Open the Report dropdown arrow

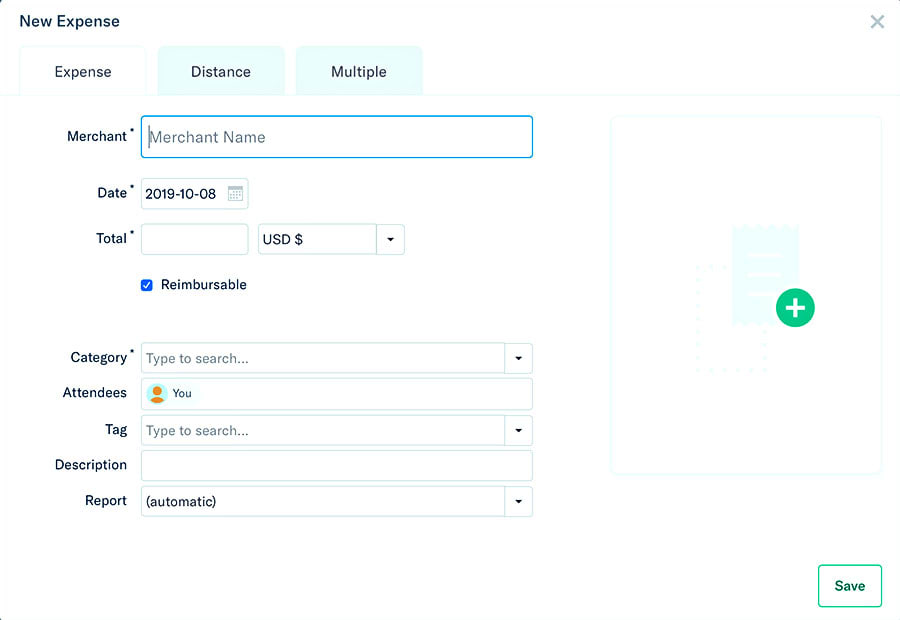point(518,501)
